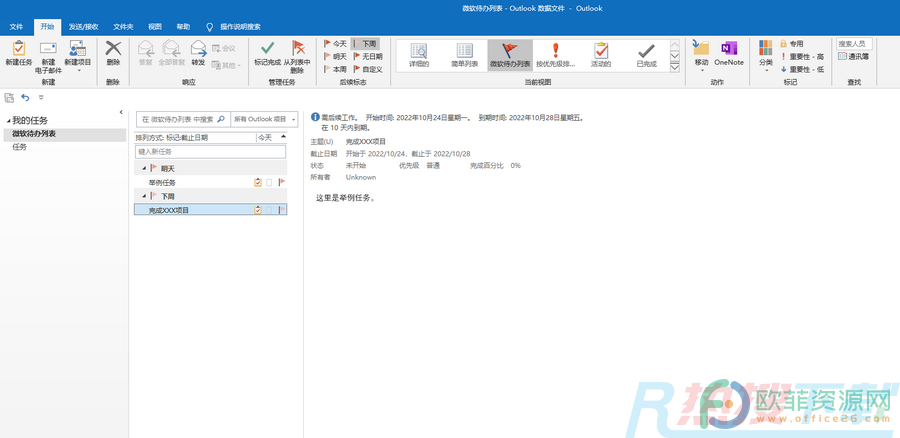Open the 视图 (View) tab
Image resolution: width=900 pixels, height=438 pixels.
[155, 27]
